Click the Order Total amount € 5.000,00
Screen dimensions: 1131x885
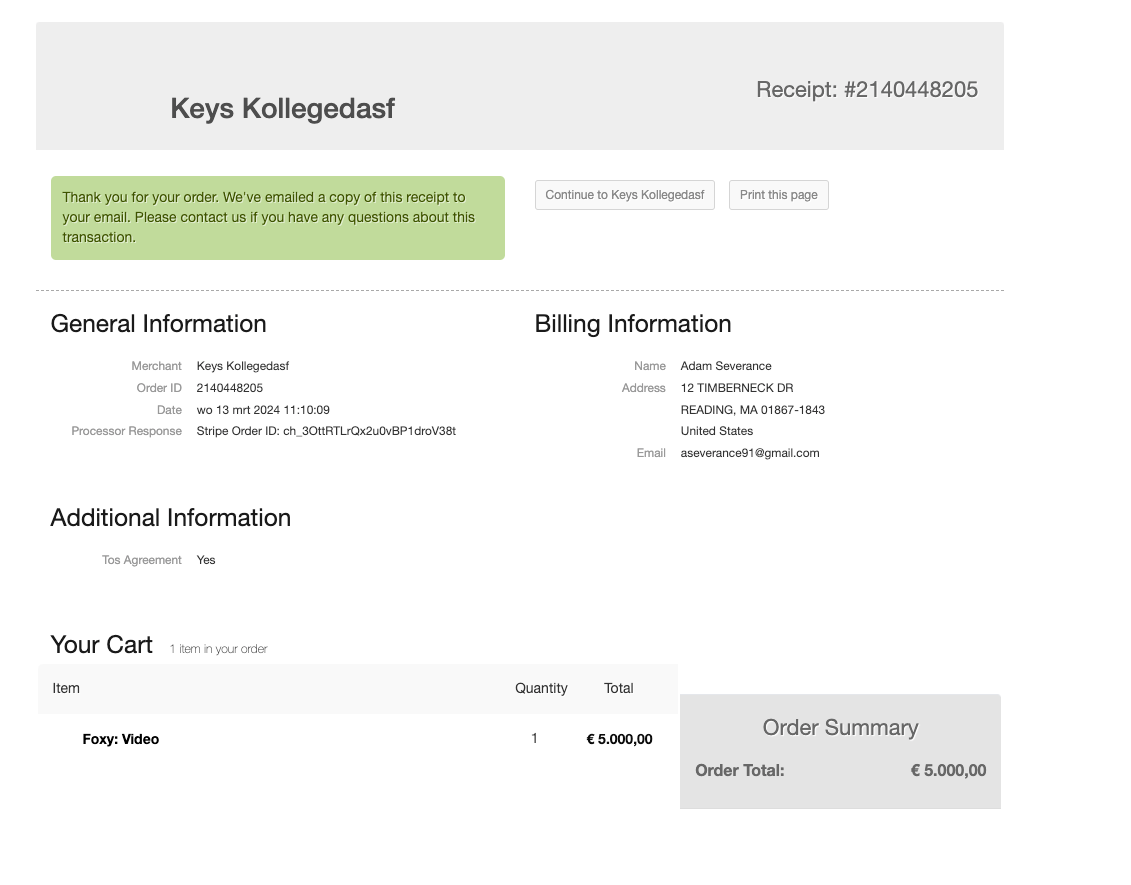click(948, 771)
